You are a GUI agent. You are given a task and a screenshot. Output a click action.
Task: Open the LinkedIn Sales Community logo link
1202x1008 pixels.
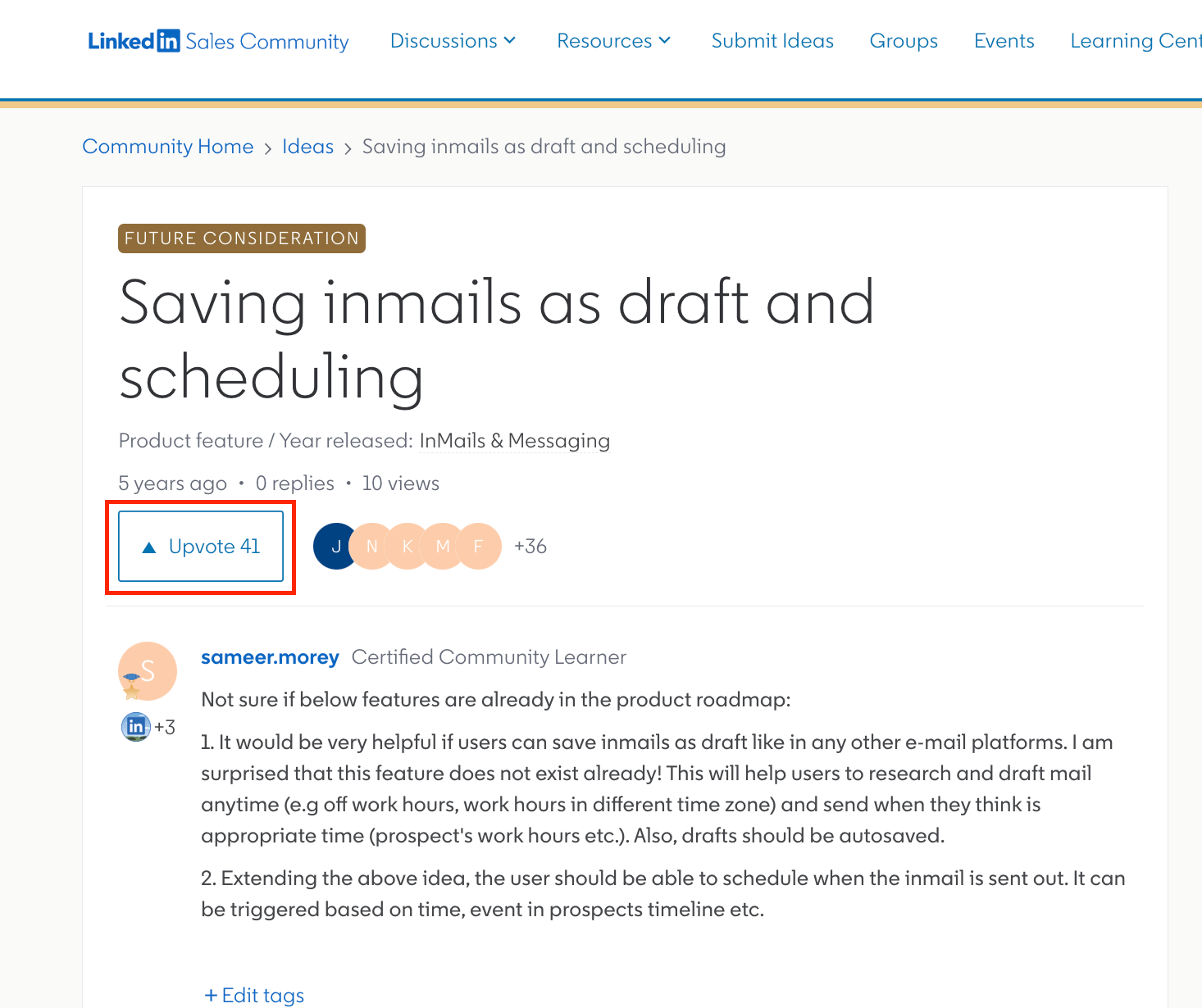point(218,41)
